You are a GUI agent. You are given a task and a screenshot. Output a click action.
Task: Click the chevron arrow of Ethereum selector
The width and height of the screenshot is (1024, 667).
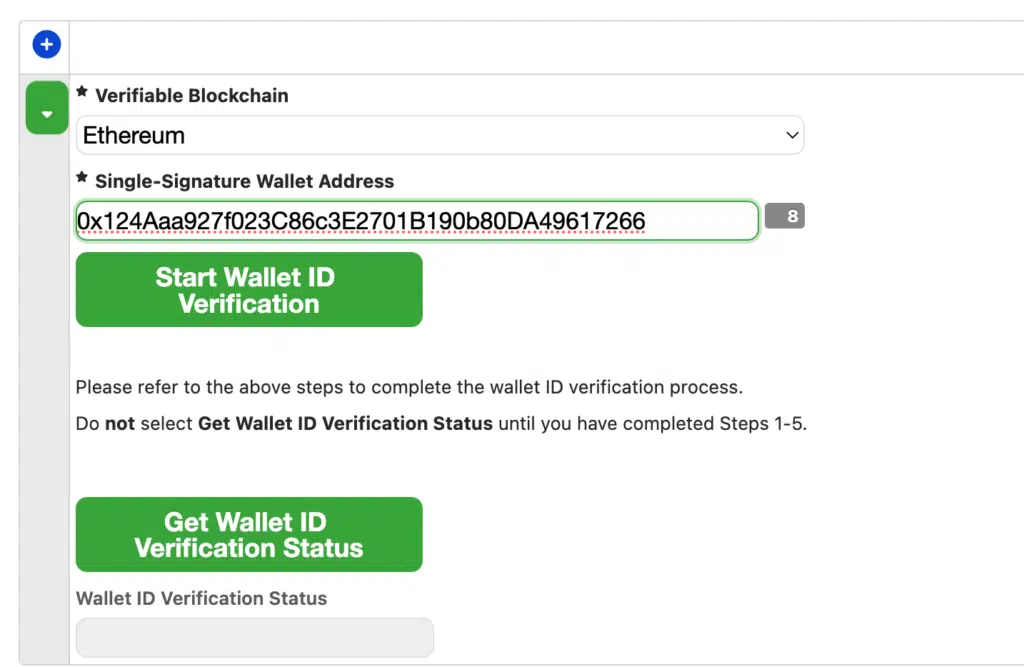[791, 135]
